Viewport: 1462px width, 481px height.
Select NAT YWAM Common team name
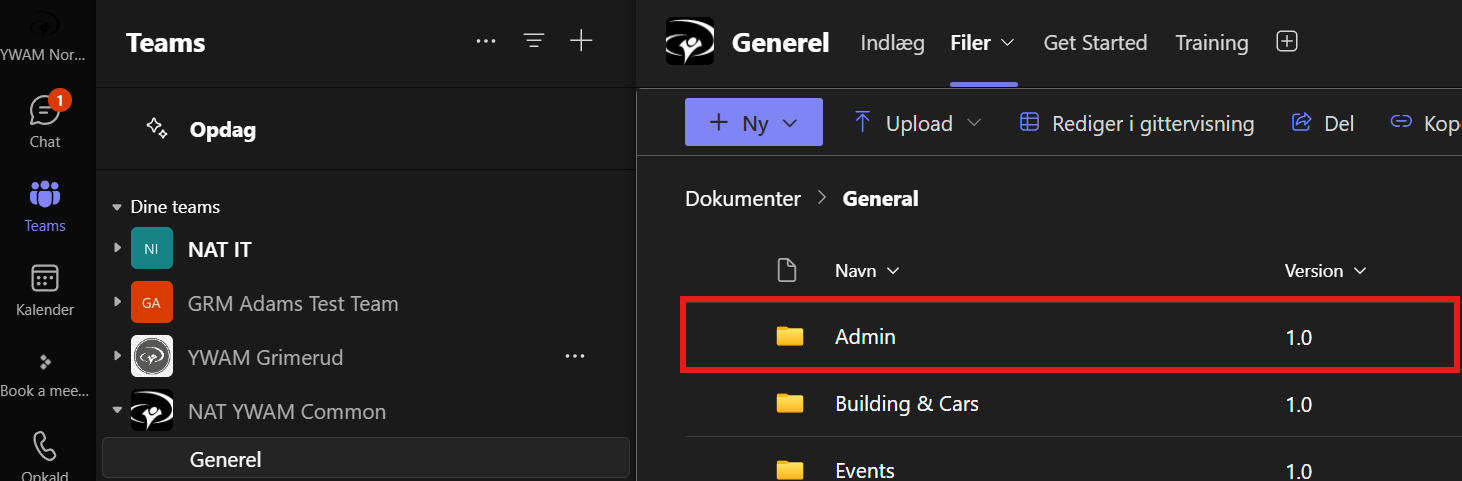click(x=287, y=411)
